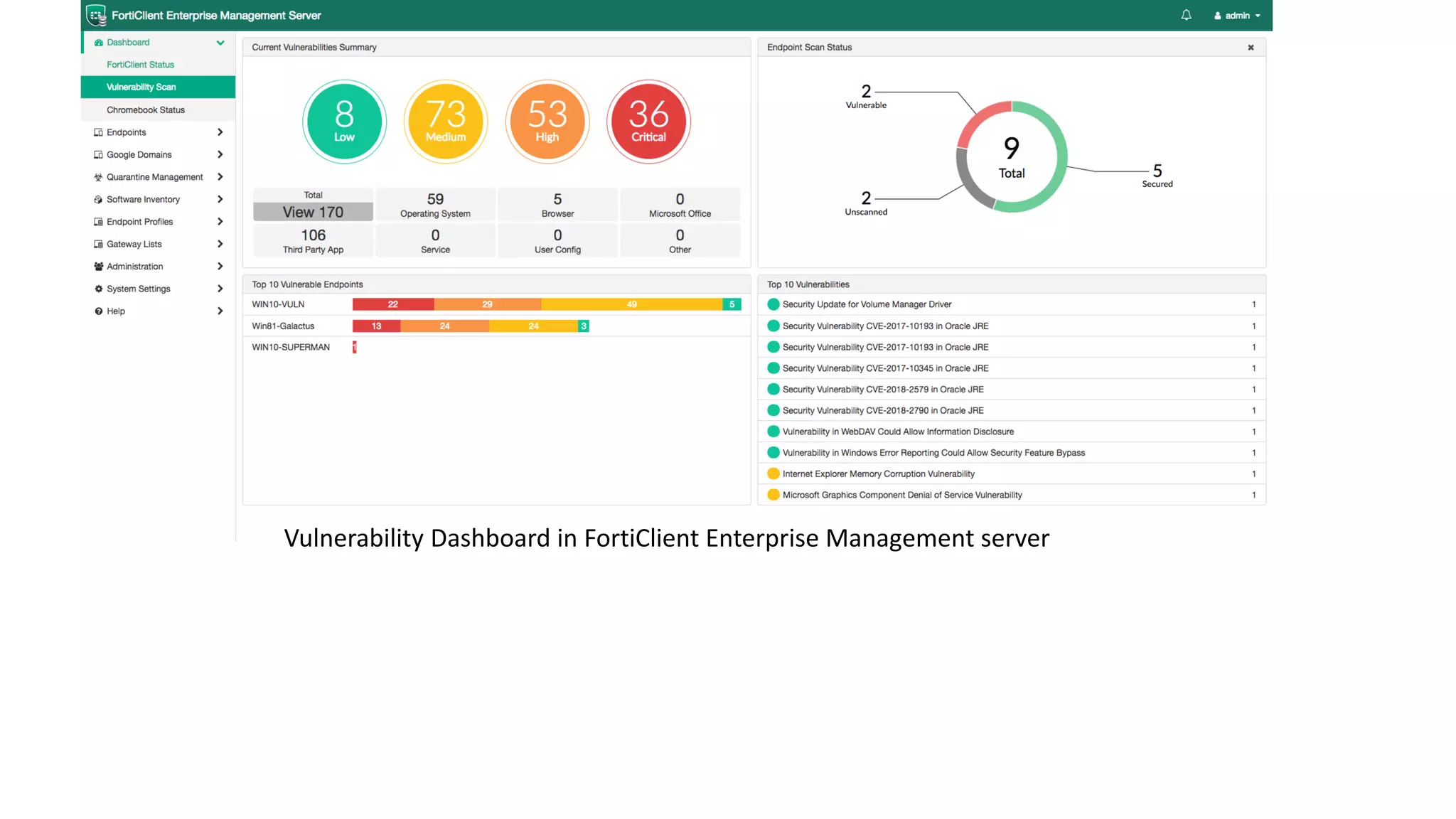Expand the Endpoint Profiles menu arrow
The width and height of the screenshot is (1456, 819).
(220, 222)
